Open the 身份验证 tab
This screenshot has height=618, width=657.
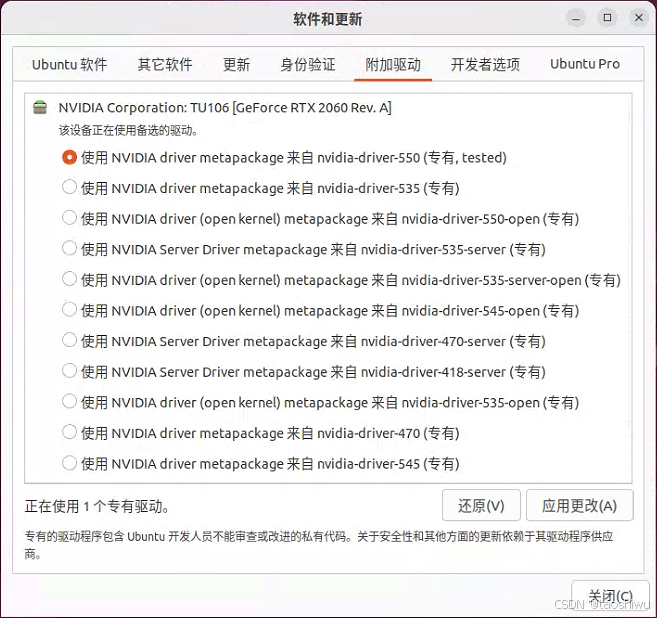(308, 64)
